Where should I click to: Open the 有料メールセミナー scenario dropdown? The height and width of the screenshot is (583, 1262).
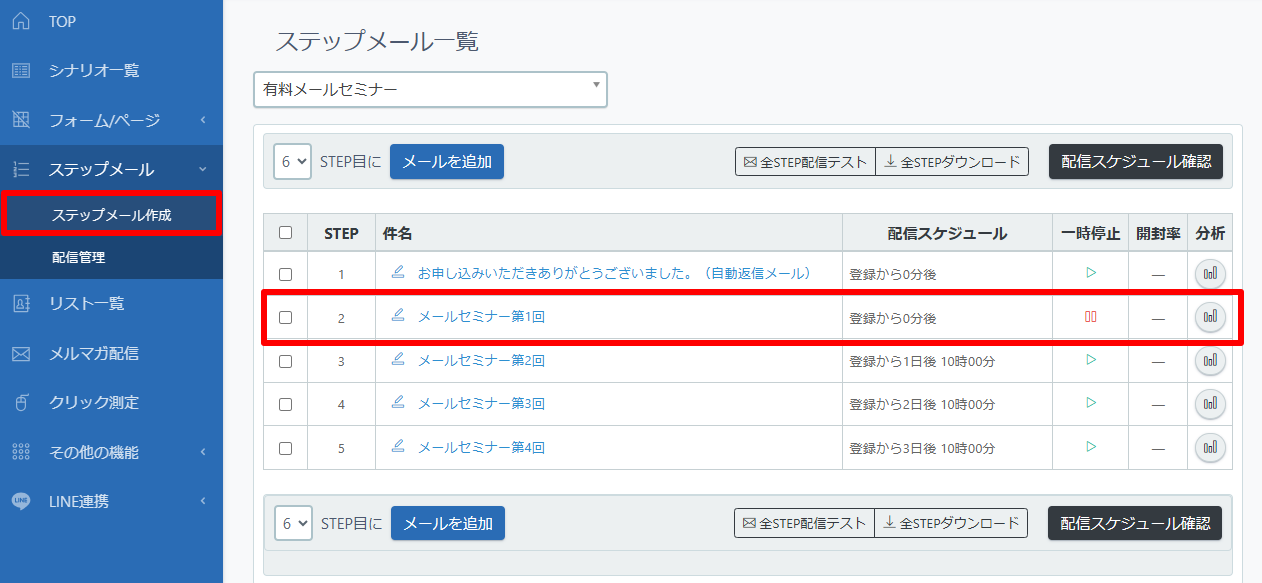tap(430, 89)
